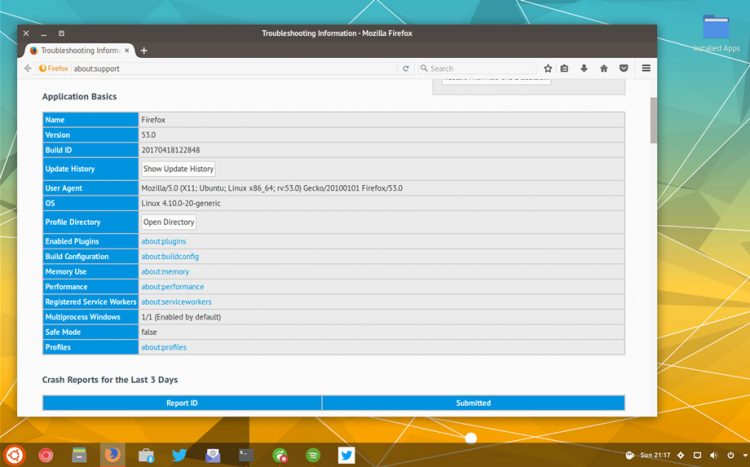Open the about:performance link
This screenshot has width=750, height=467.
coord(172,287)
